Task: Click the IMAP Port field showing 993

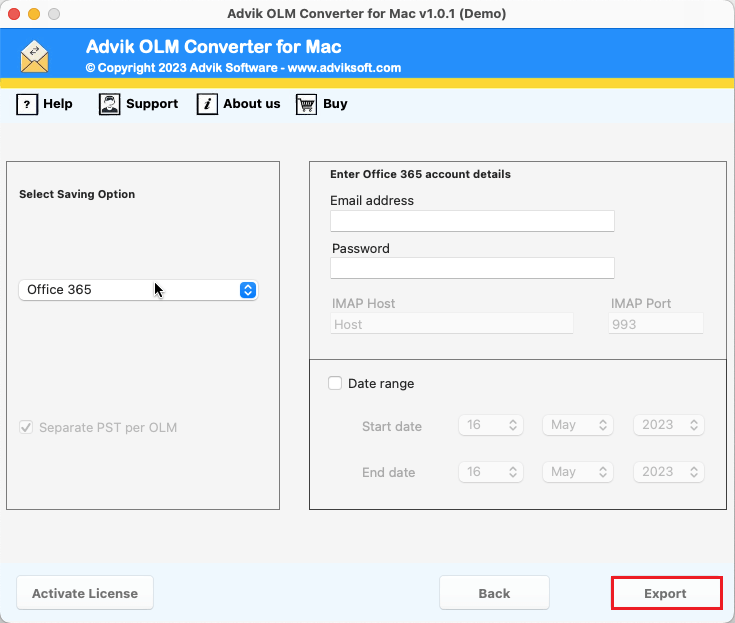Action: click(656, 324)
